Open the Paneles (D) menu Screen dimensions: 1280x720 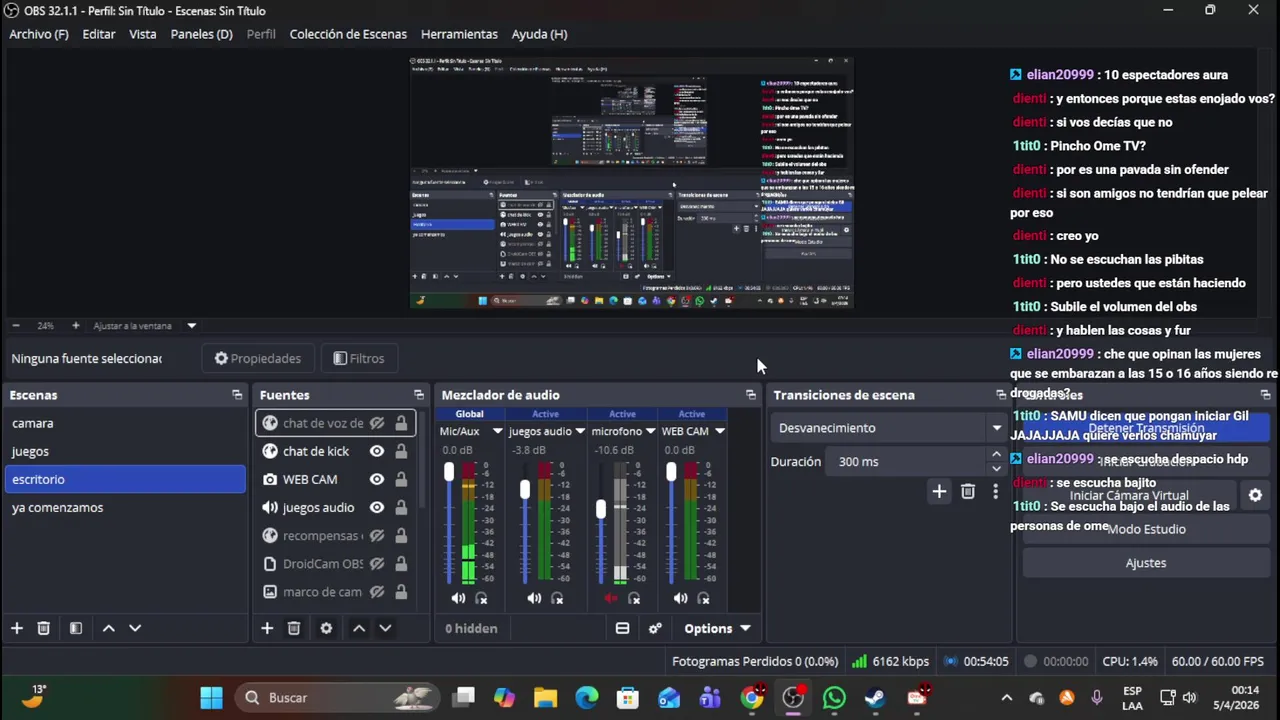[x=201, y=34]
